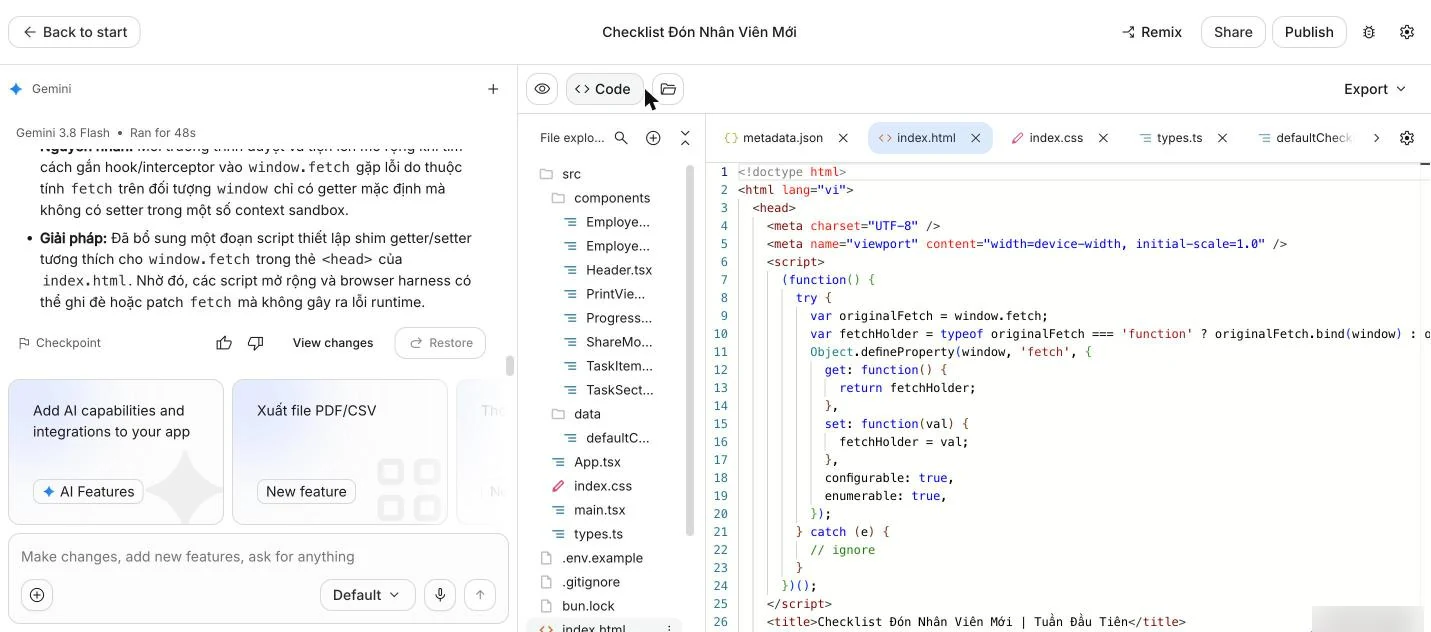Click View changes link
This screenshot has height=632, width=1431.
point(333,343)
